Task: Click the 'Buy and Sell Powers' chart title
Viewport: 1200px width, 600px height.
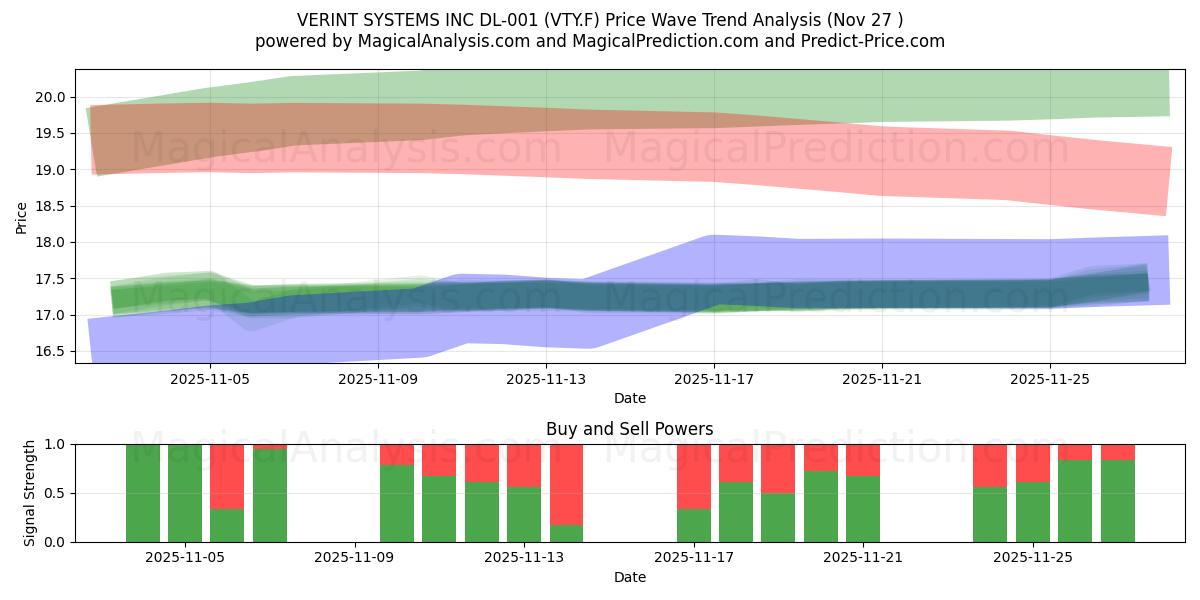Action: pos(630,429)
